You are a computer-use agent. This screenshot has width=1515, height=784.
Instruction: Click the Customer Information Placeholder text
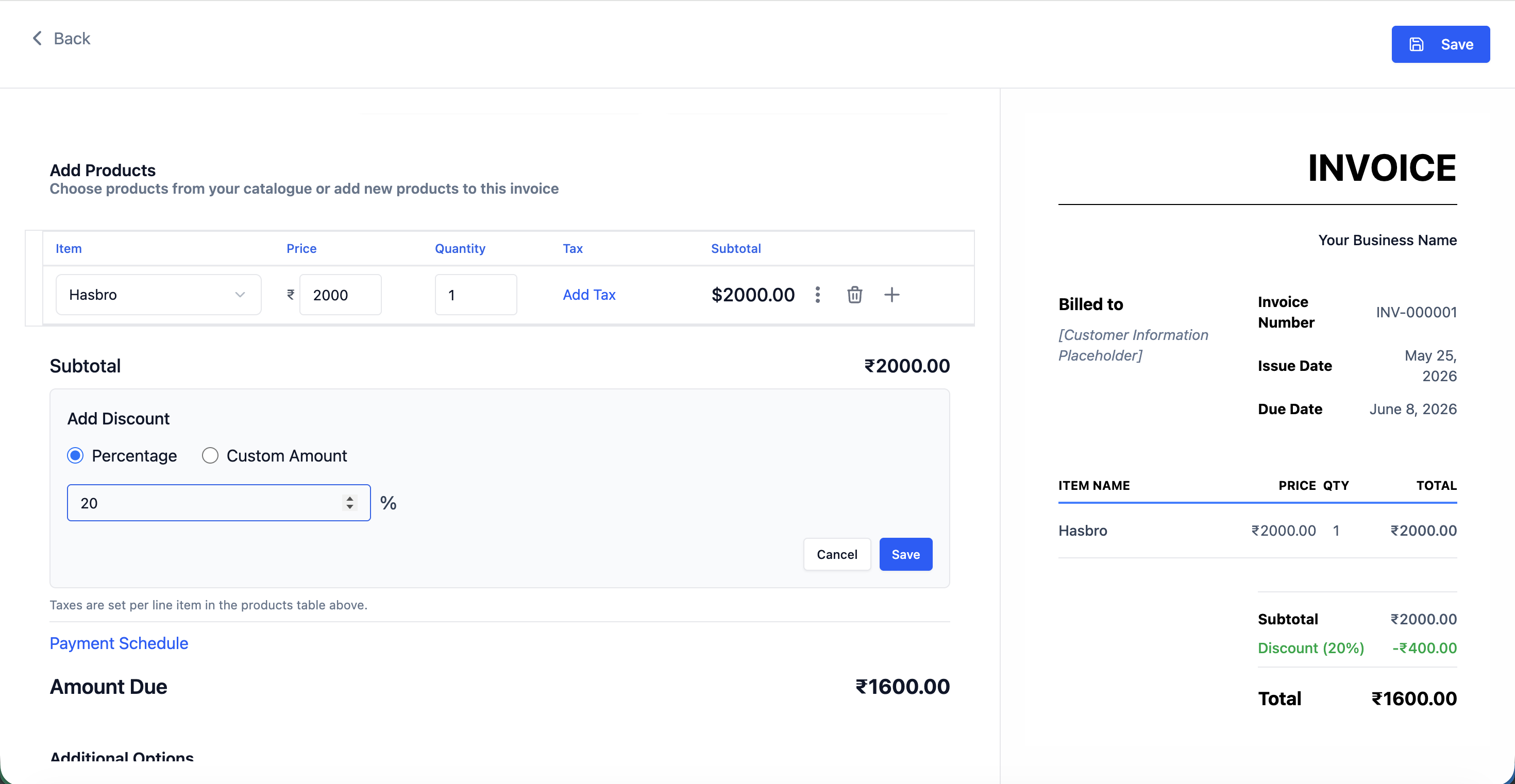pyautogui.click(x=1133, y=345)
